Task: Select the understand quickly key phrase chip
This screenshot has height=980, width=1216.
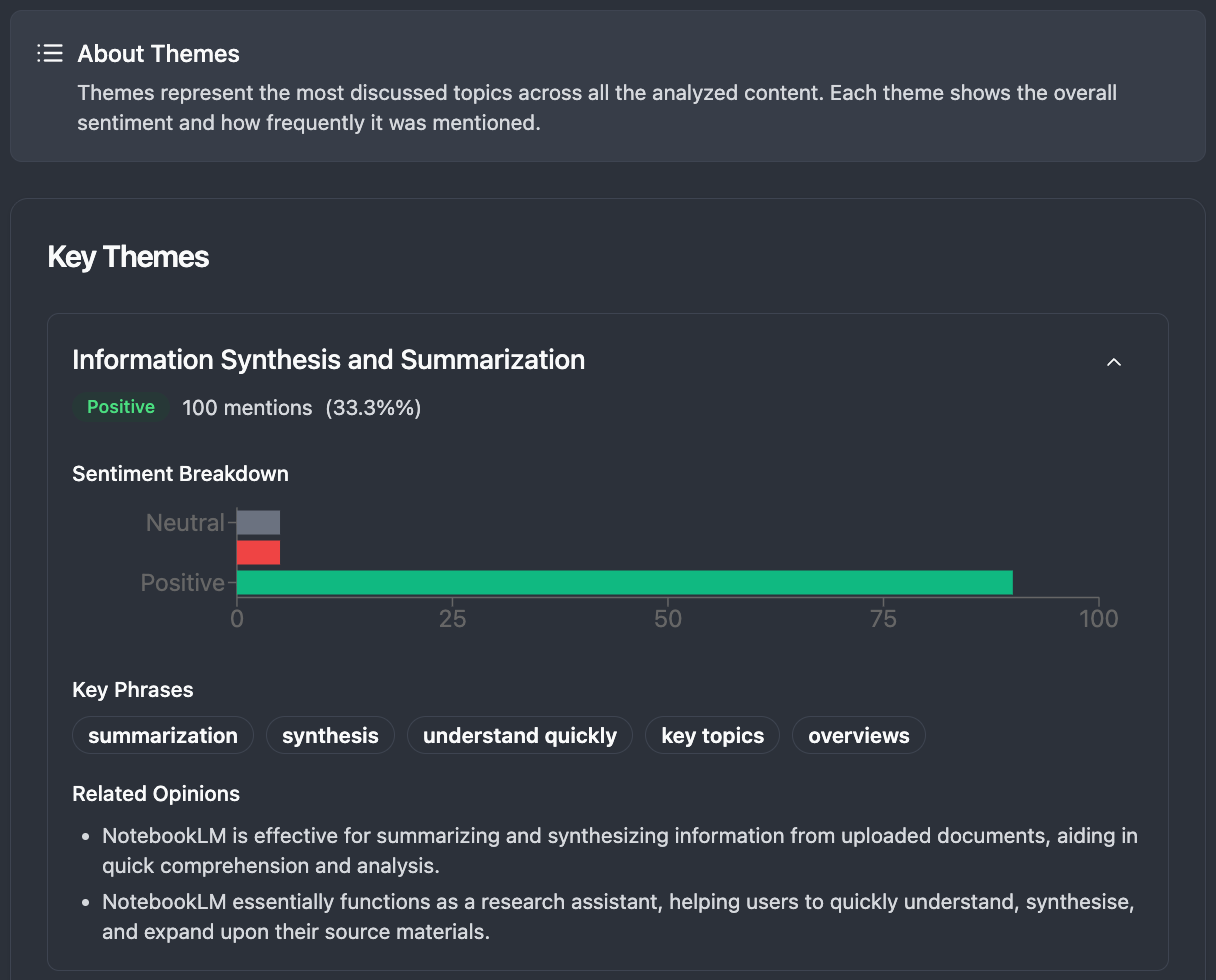Action: (x=519, y=735)
